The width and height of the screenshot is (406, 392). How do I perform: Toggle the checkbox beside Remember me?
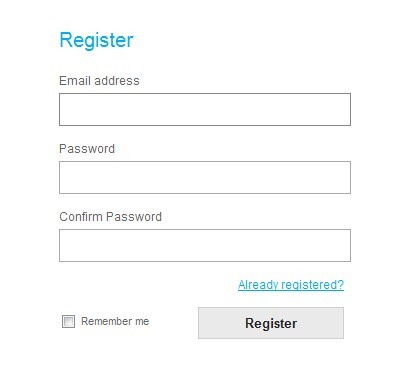coord(68,321)
